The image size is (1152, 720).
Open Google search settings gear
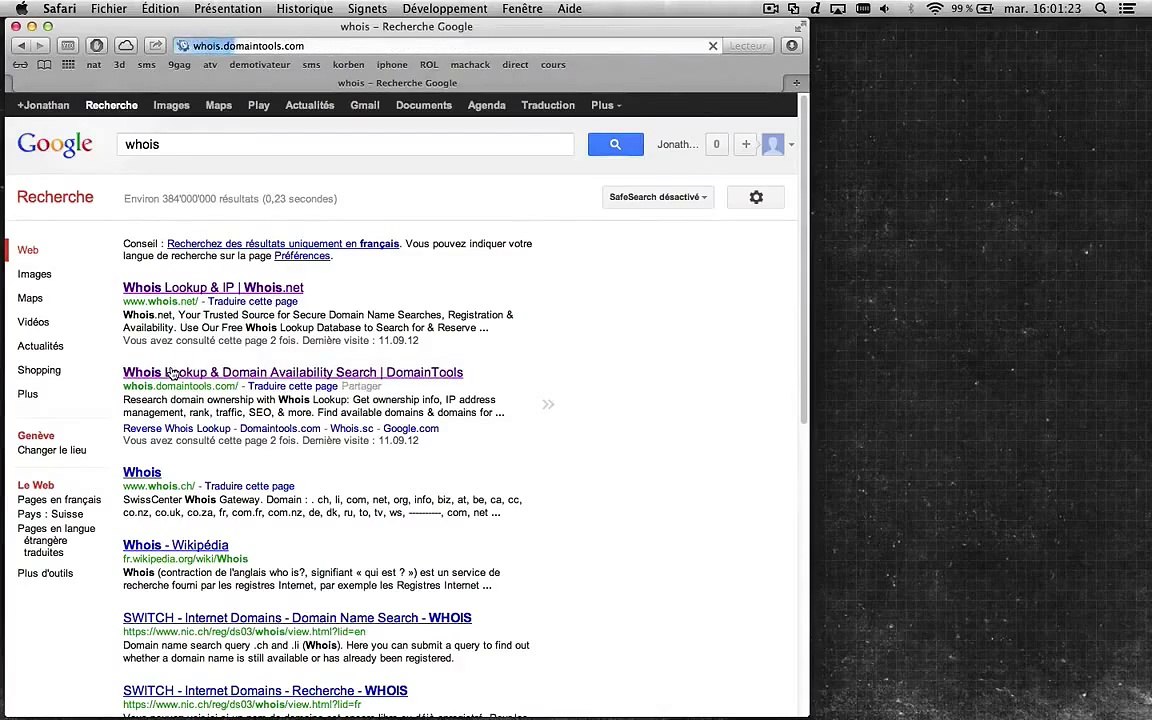756,197
